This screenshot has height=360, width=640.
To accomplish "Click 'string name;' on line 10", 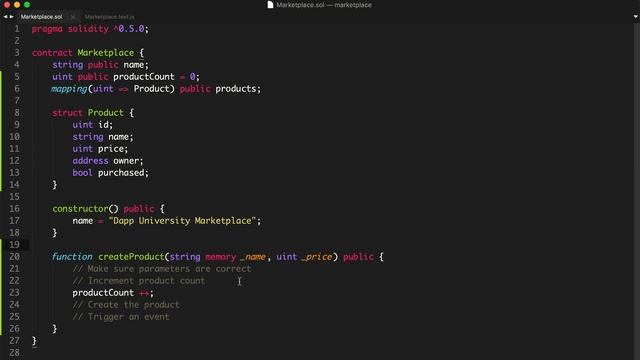I will (103, 137).
